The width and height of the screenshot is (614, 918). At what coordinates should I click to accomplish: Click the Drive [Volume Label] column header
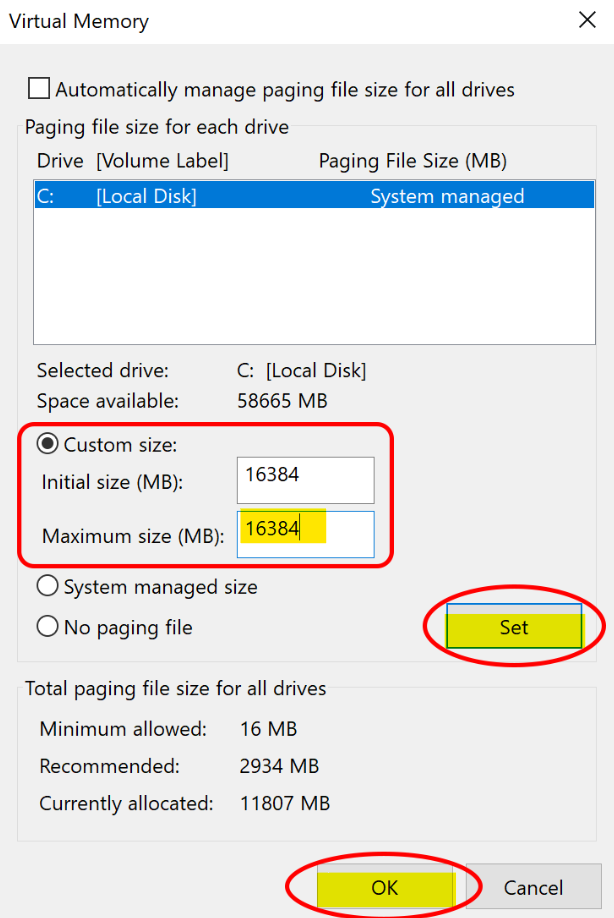(x=133, y=161)
